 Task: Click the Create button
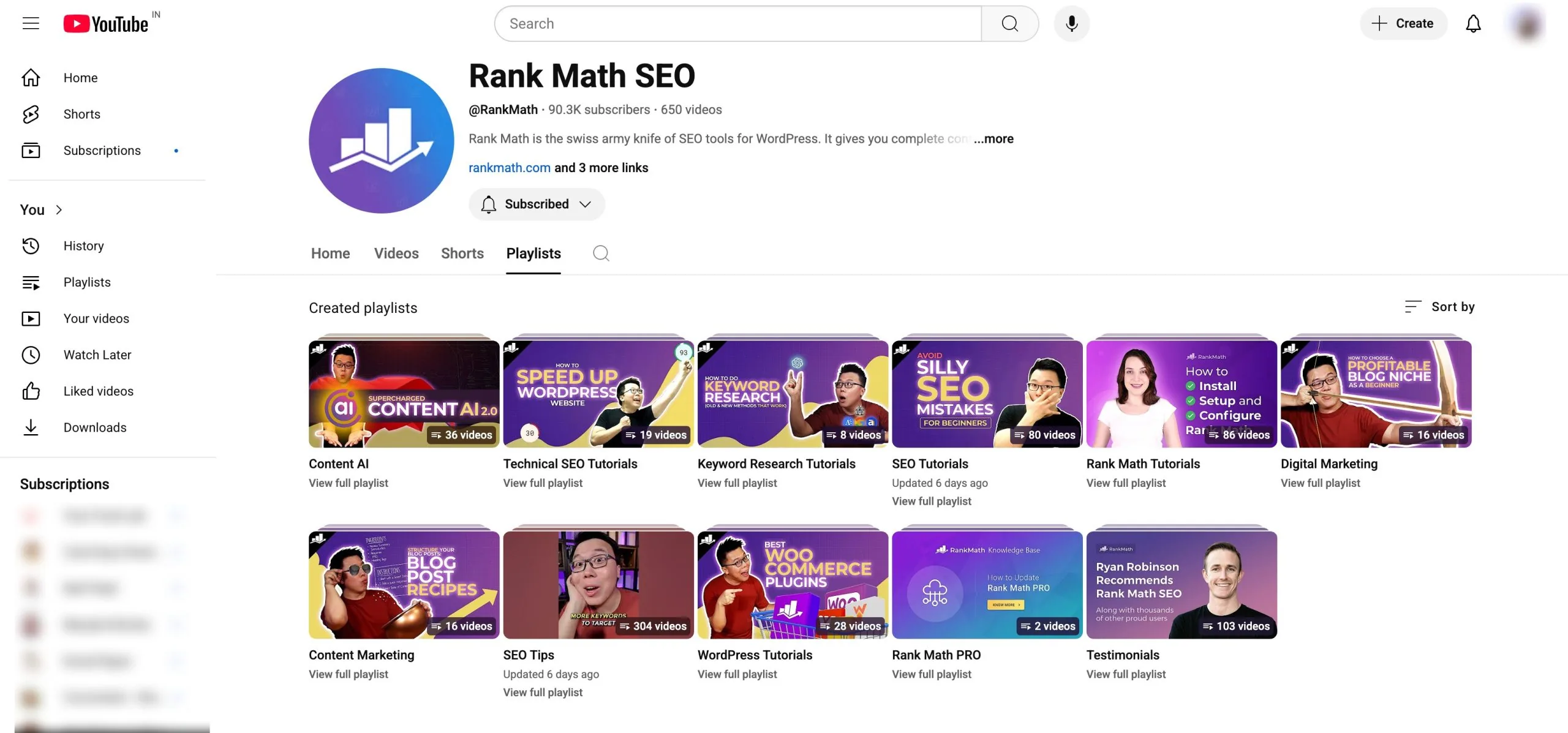click(1403, 23)
